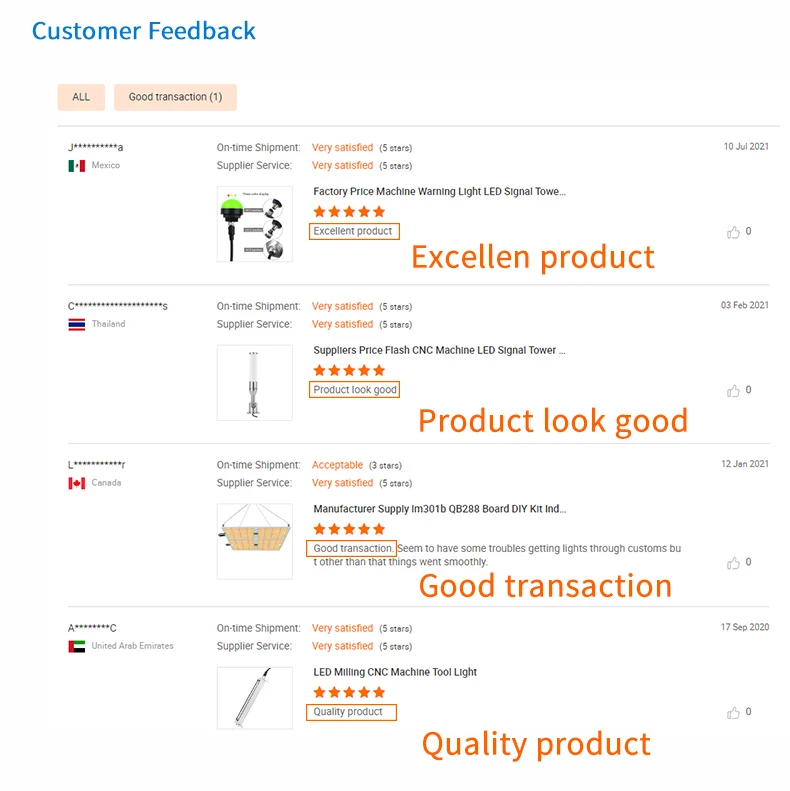
Task: Click the green signal tower light thumbnail
Action: click(x=254, y=224)
